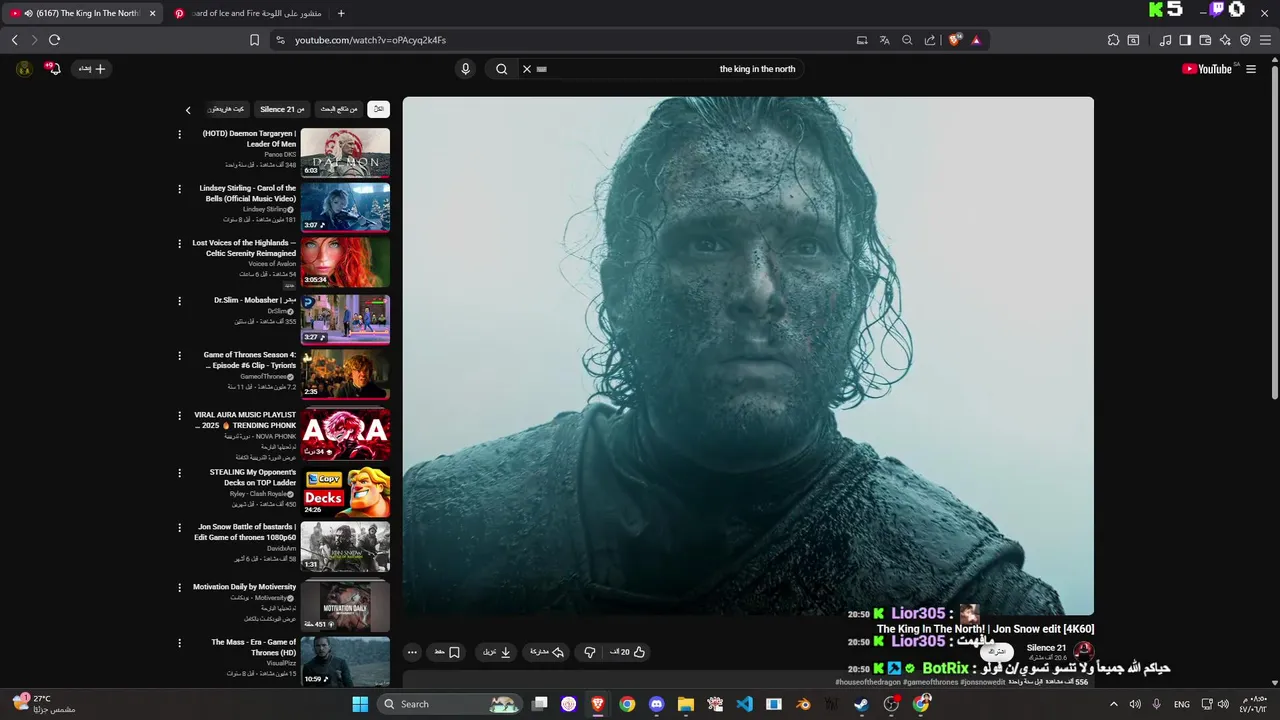The image size is (1280, 720).
Task: Open Visual Studio Code from the taskbar
Action: coord(744,704)
